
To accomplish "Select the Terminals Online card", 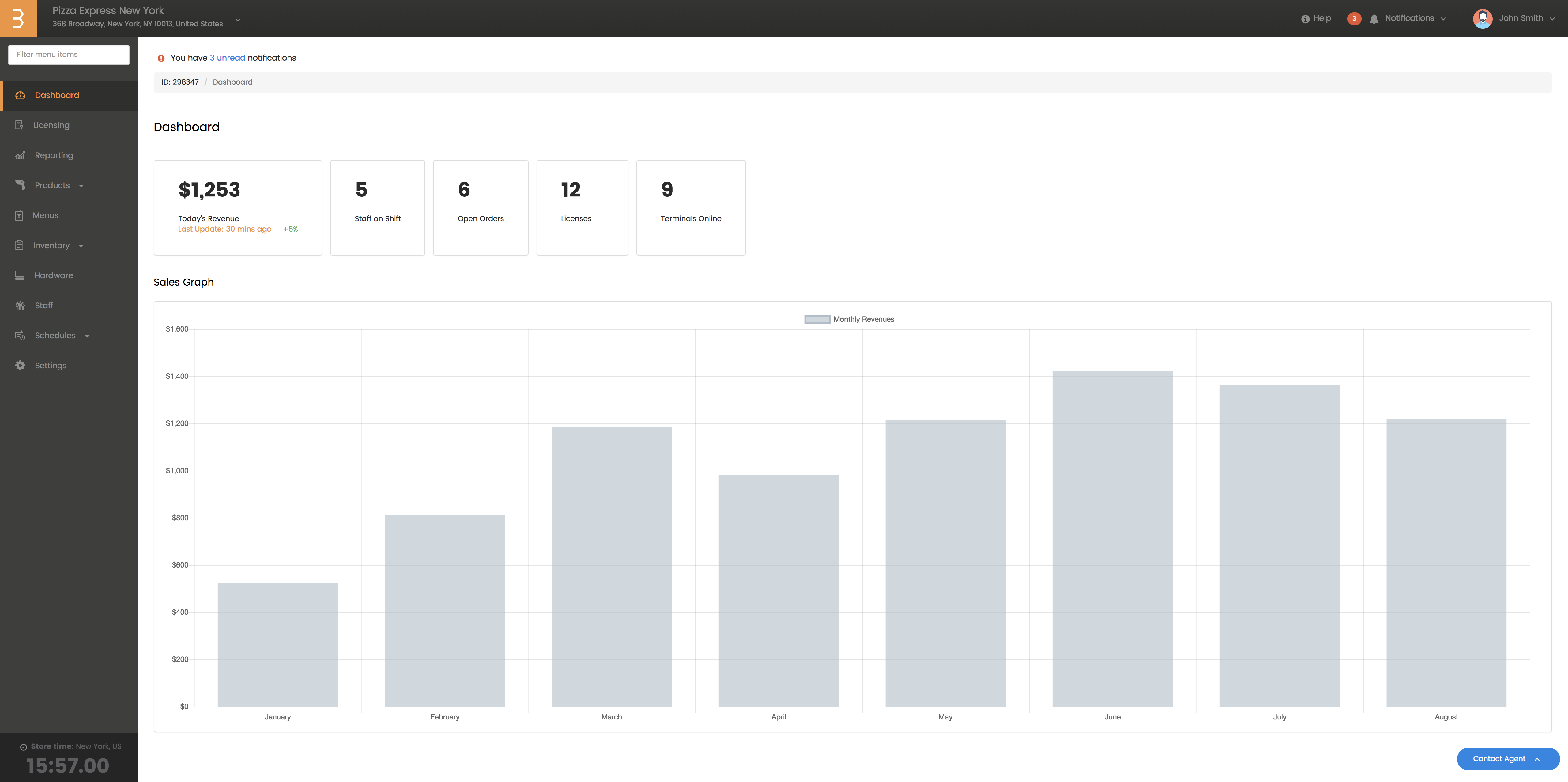I will click(x=691, y=208).
